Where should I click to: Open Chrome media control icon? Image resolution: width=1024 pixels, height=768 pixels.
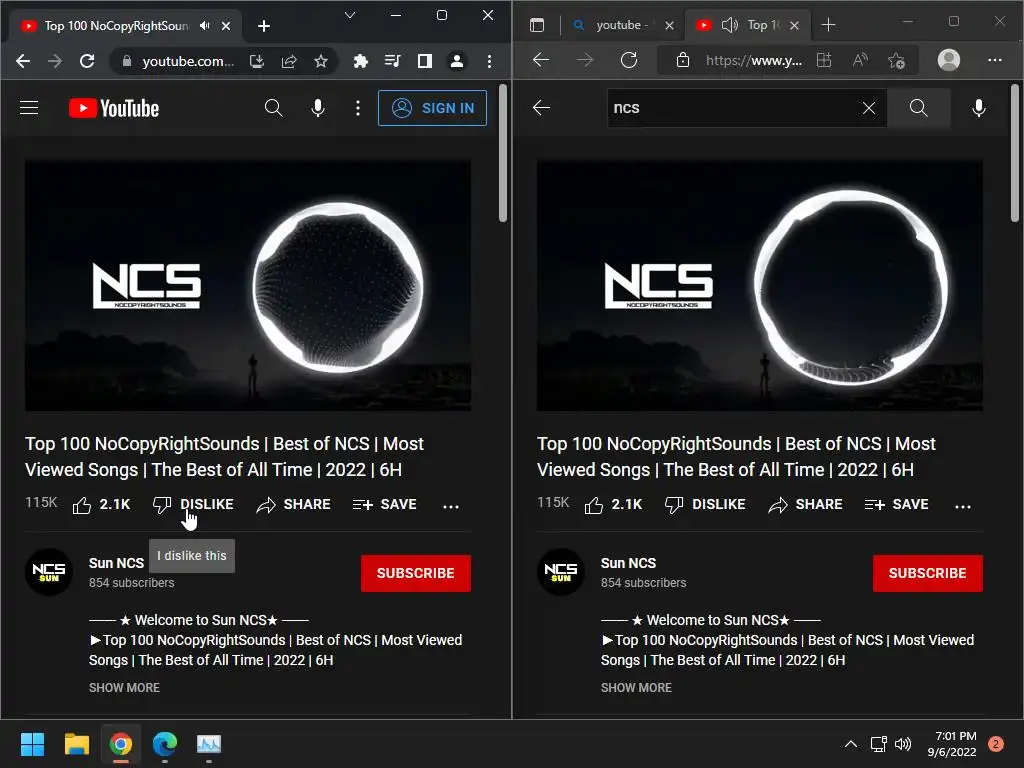tap(392, 61)
